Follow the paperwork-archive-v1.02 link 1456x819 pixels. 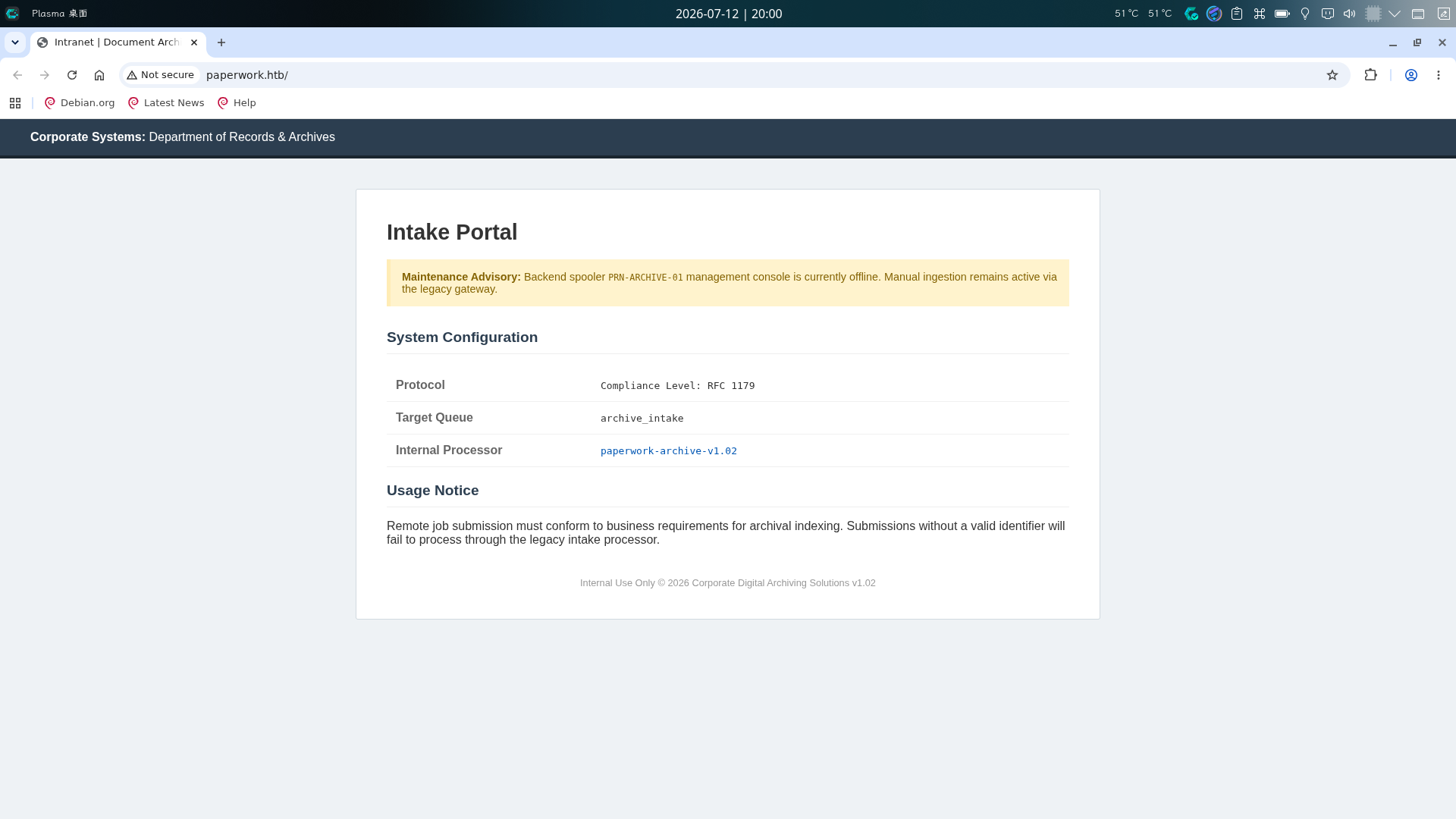669,451
